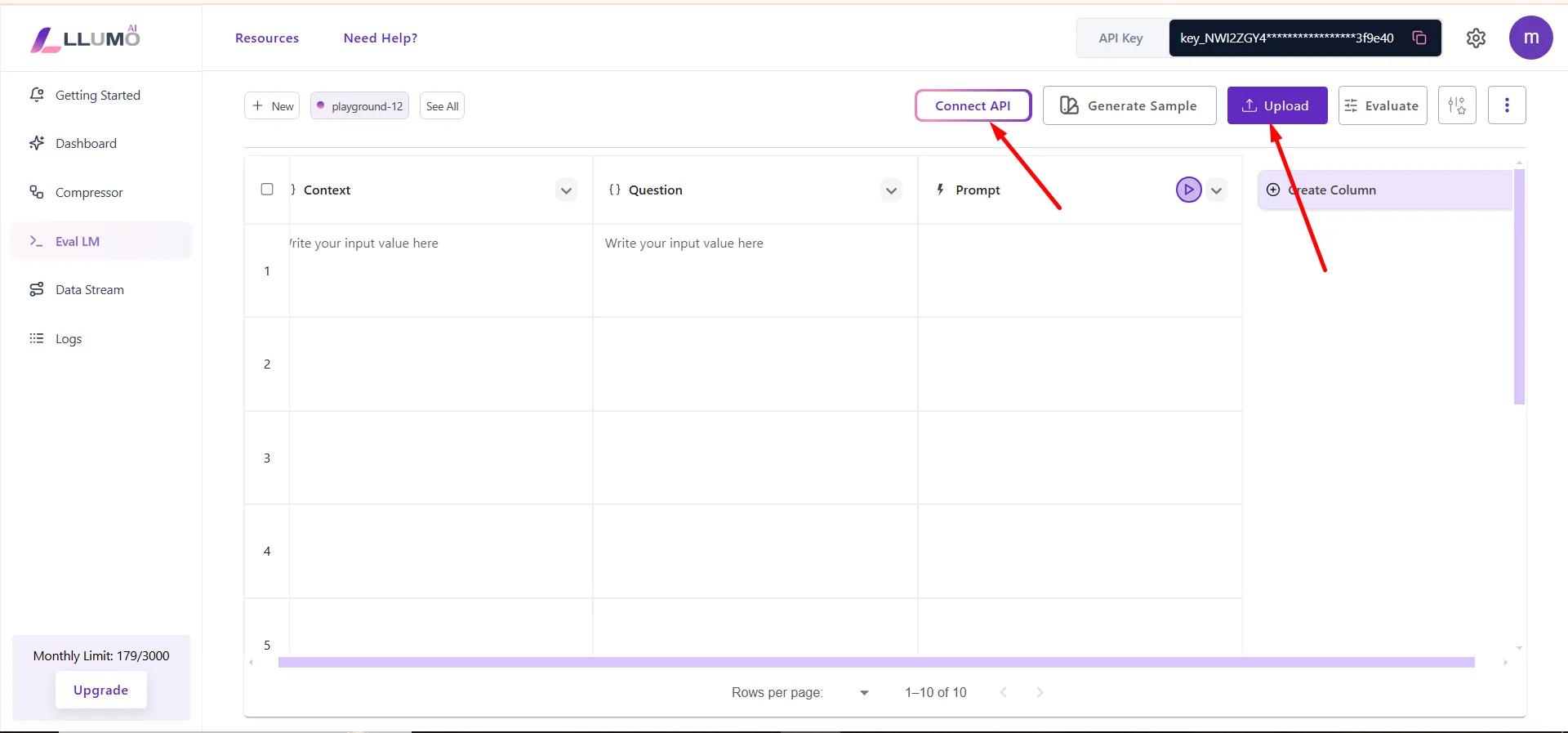Open the Resources link
This screenshot has width=1568, height=733.
(267, 38)
